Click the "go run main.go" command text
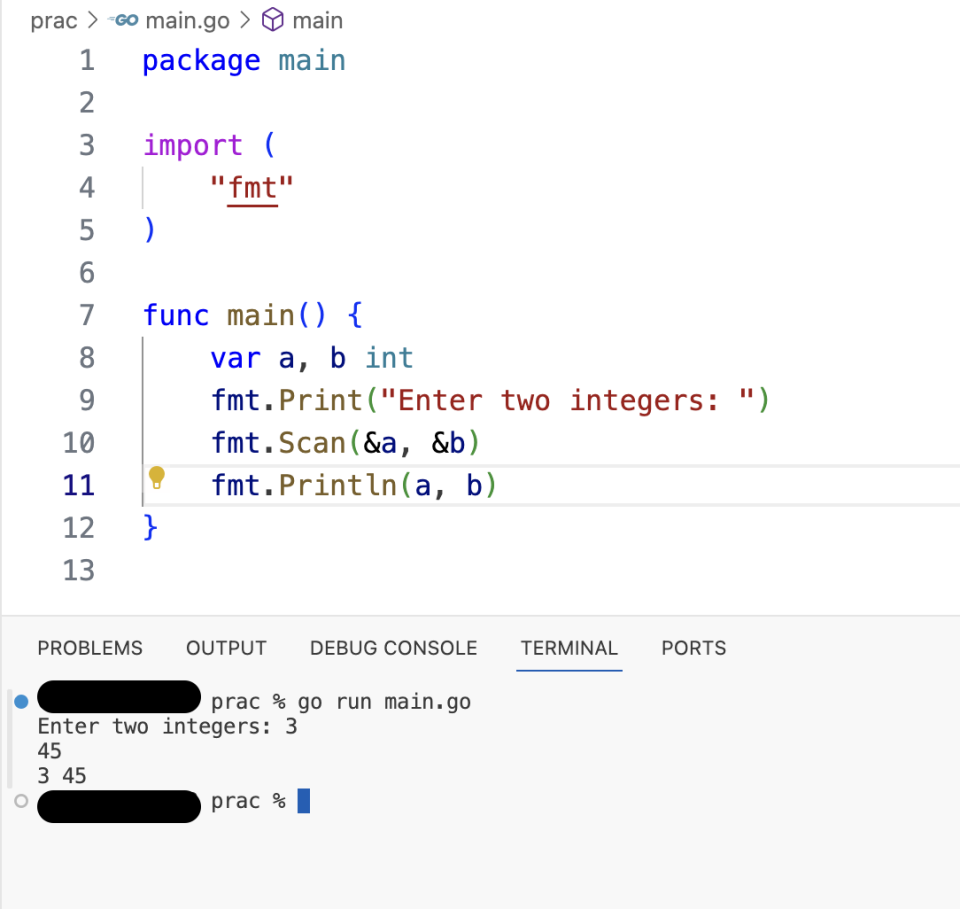Image resolution: width=960 pixels, height=909 pixels. coord(385,701)
